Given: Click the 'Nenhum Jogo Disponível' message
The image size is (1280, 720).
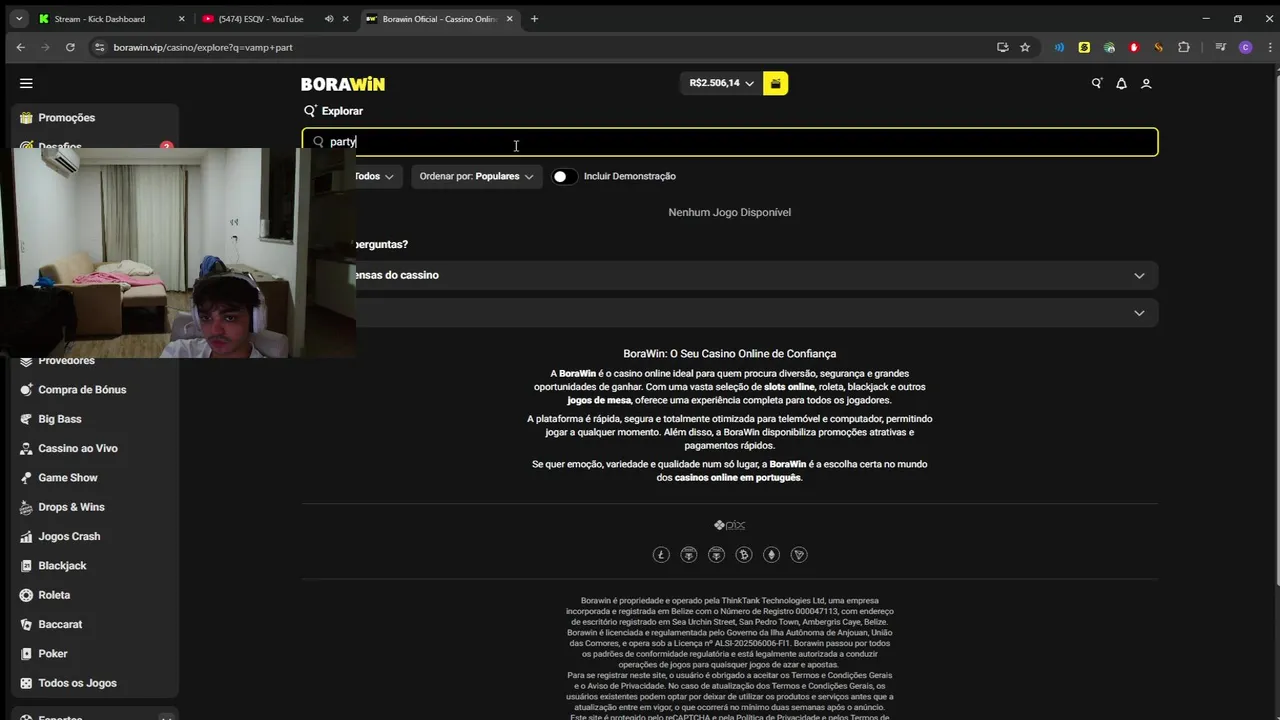Looking at the screenshot, I should [x=730, y=212].
